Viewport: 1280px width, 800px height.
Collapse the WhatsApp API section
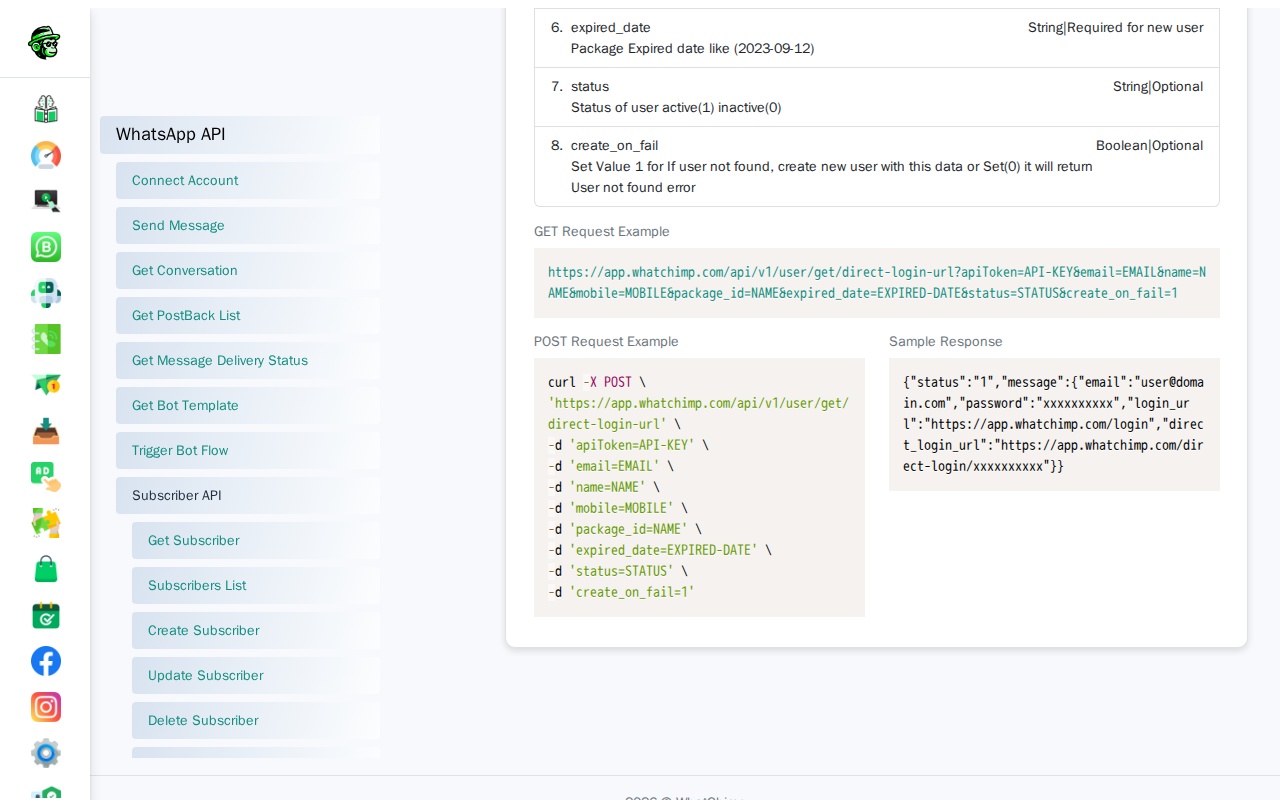coord(240,135)
